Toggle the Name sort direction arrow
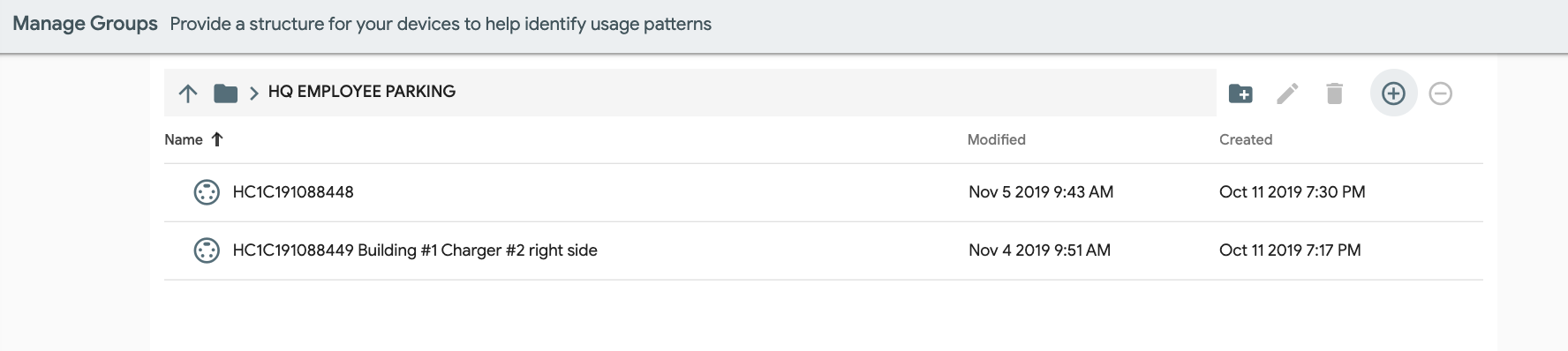Screen dimensions: 1568x351 [x=217, y=139]
